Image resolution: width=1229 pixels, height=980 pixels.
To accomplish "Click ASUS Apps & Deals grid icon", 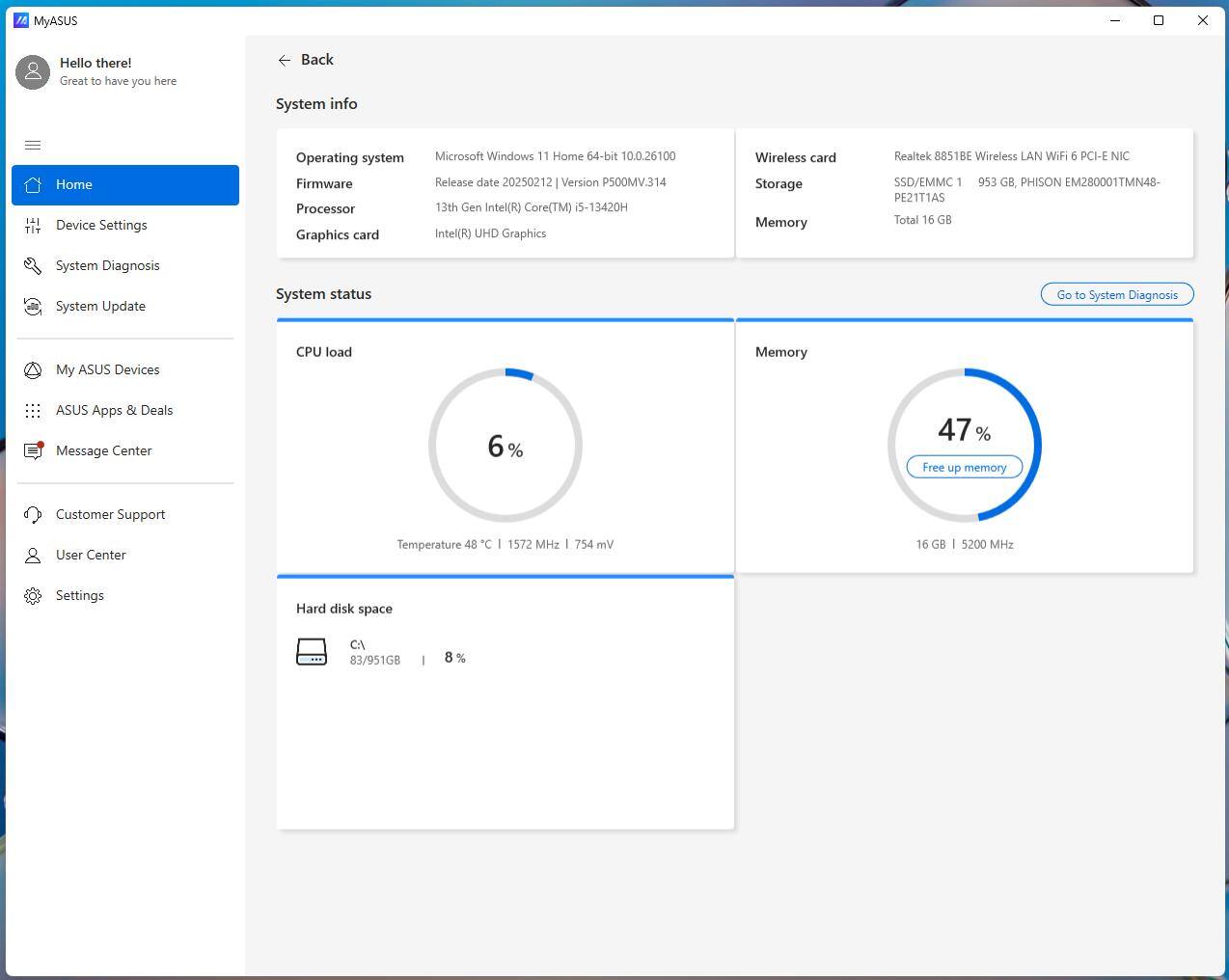I will [x=33, y=411].
